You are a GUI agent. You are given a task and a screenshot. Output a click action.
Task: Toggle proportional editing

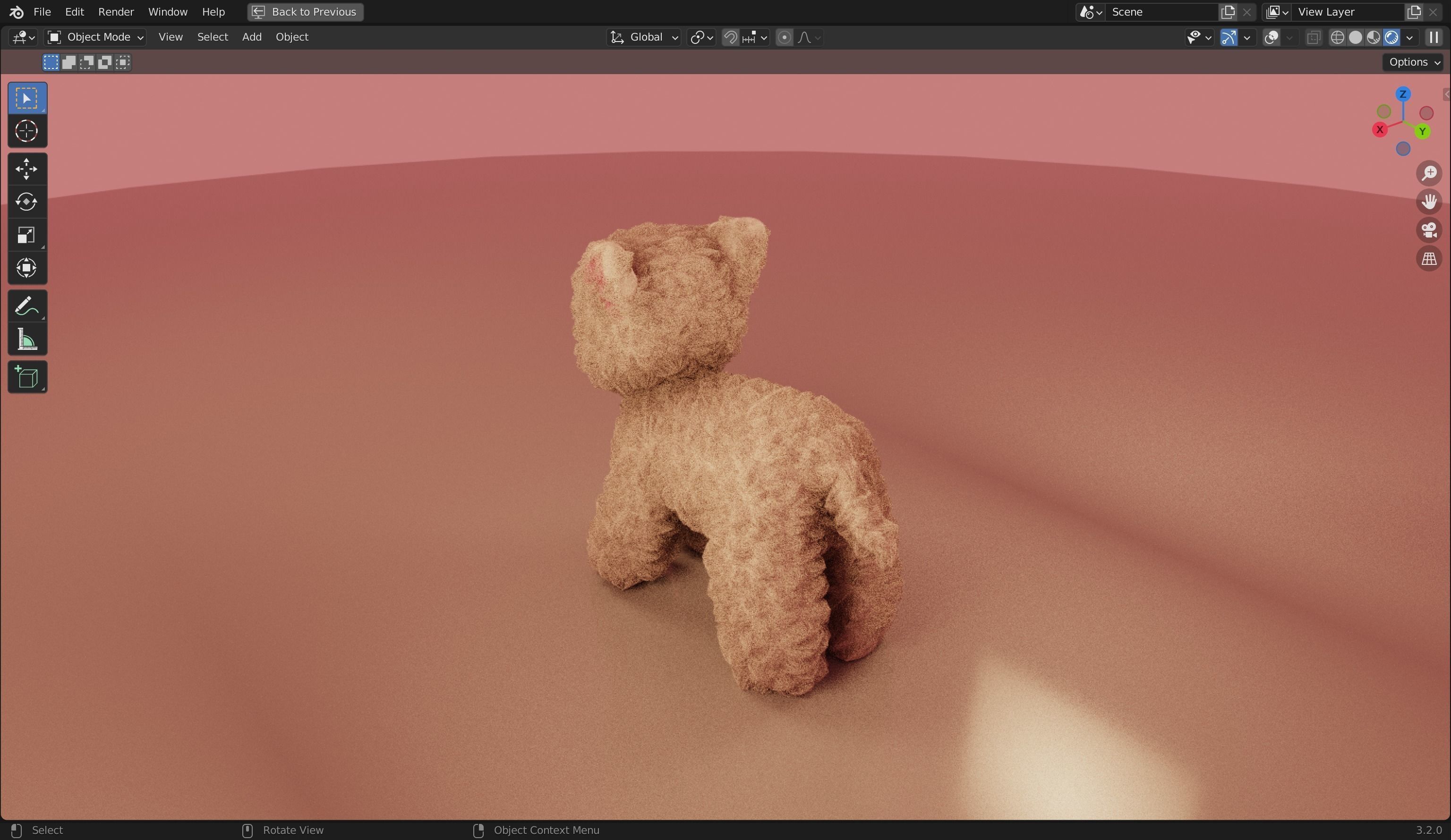pyautogui.click(x=784, y=37)
